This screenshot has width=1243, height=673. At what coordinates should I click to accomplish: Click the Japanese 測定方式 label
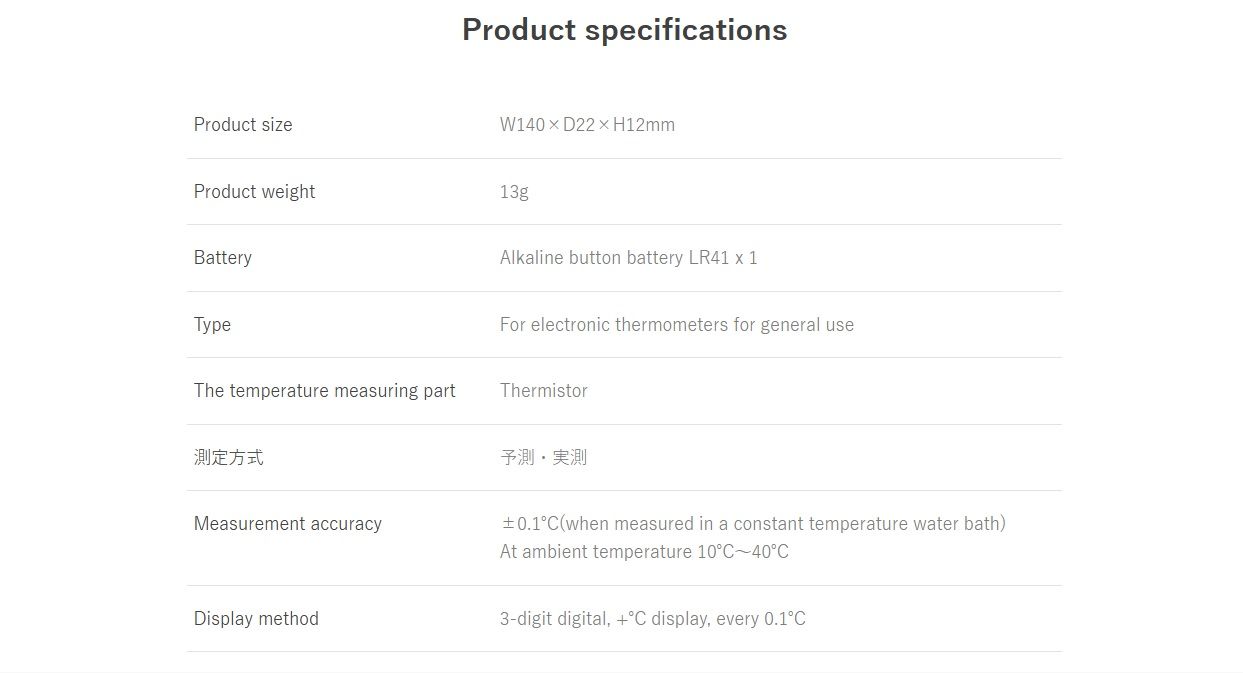[x=229, y=458]
